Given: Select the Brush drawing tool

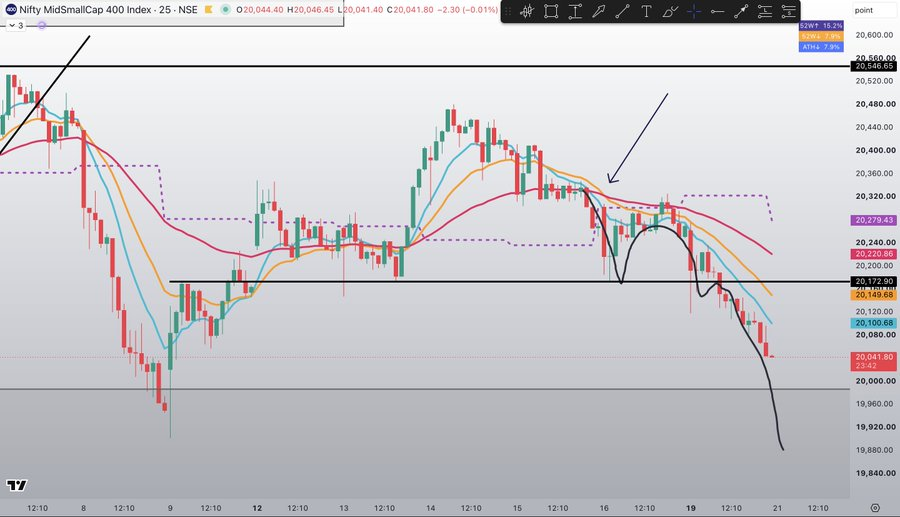Looking at the screenshot, I should (x=670, y=11).
